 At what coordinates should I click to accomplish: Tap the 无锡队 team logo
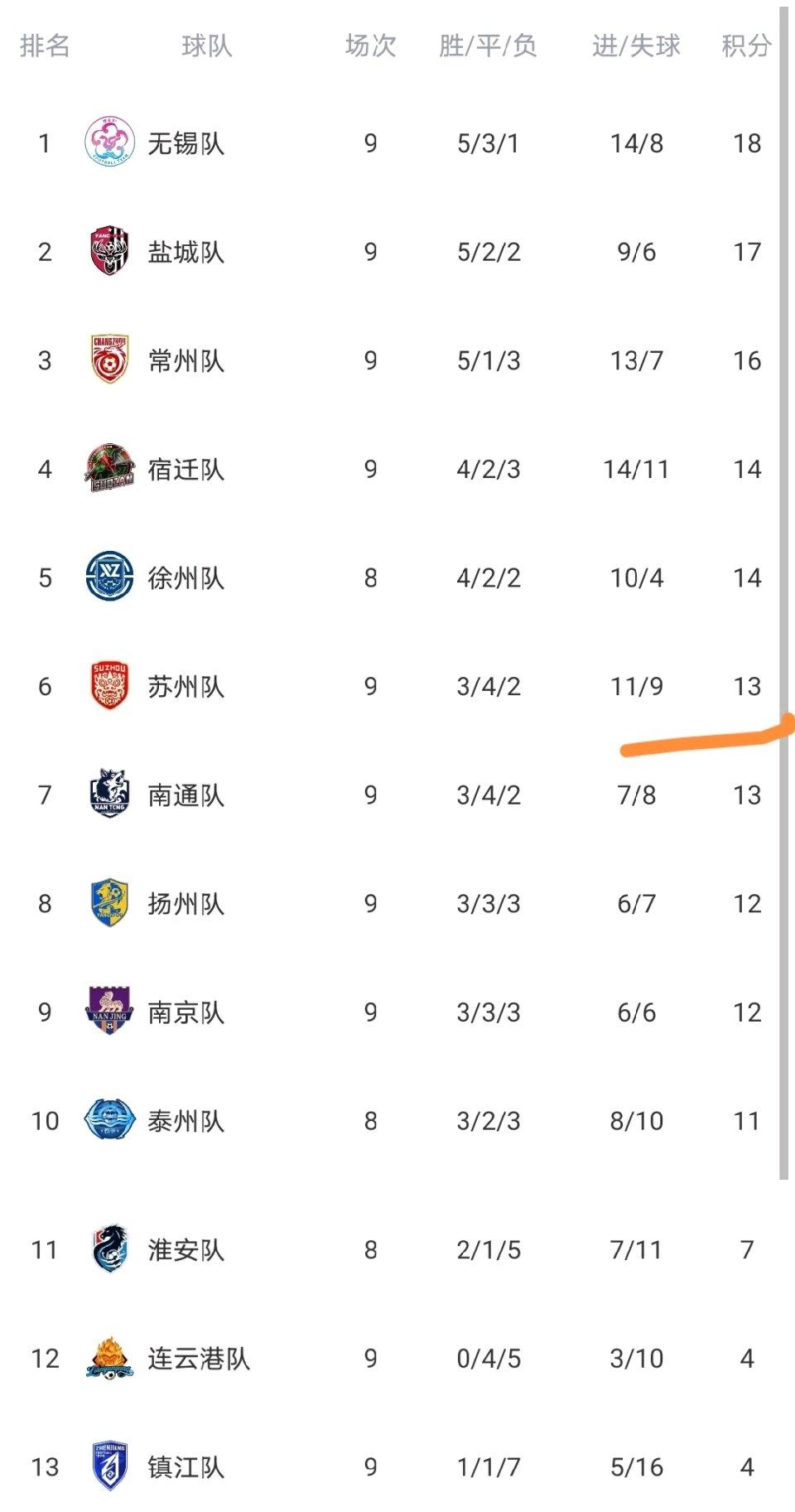tap(109, 143)
